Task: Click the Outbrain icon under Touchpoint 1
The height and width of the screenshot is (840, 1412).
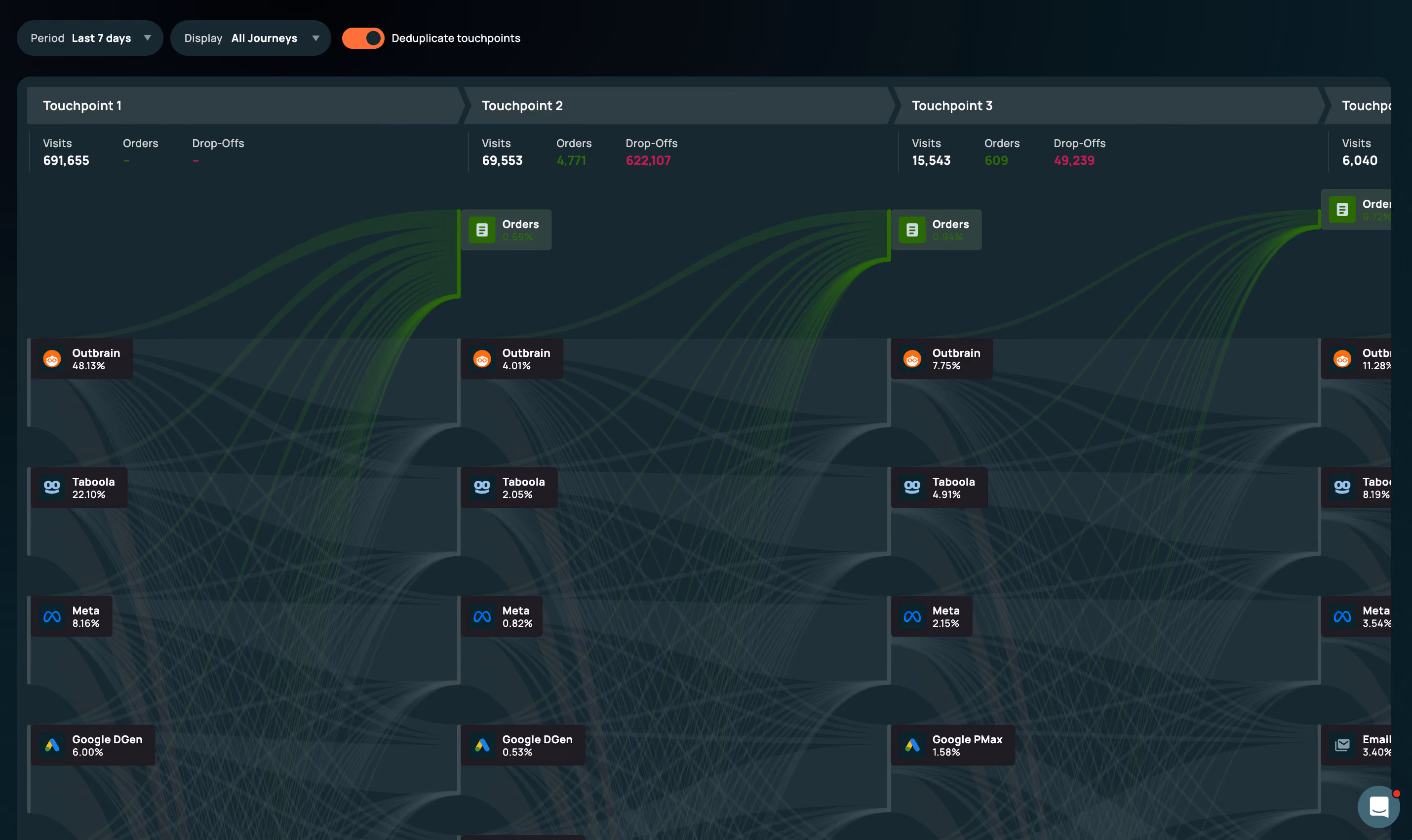Action: (x=52, y=359)
